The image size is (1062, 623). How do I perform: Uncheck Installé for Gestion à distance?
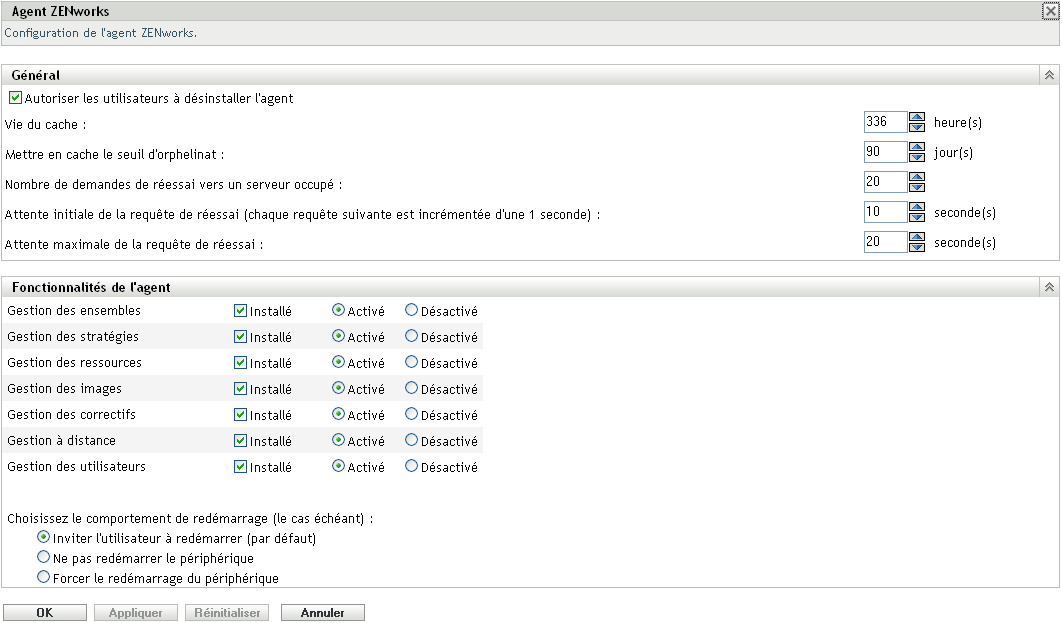point(240,441)
